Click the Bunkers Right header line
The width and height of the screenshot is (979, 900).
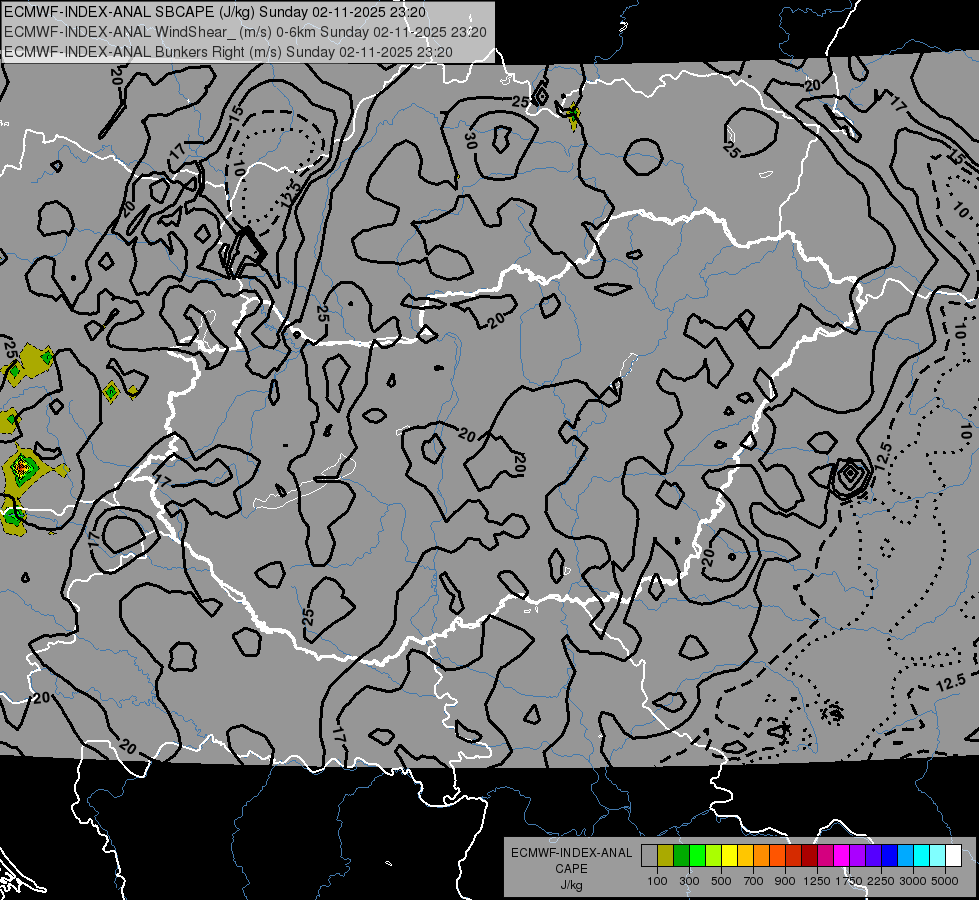(x=229, y=52)
